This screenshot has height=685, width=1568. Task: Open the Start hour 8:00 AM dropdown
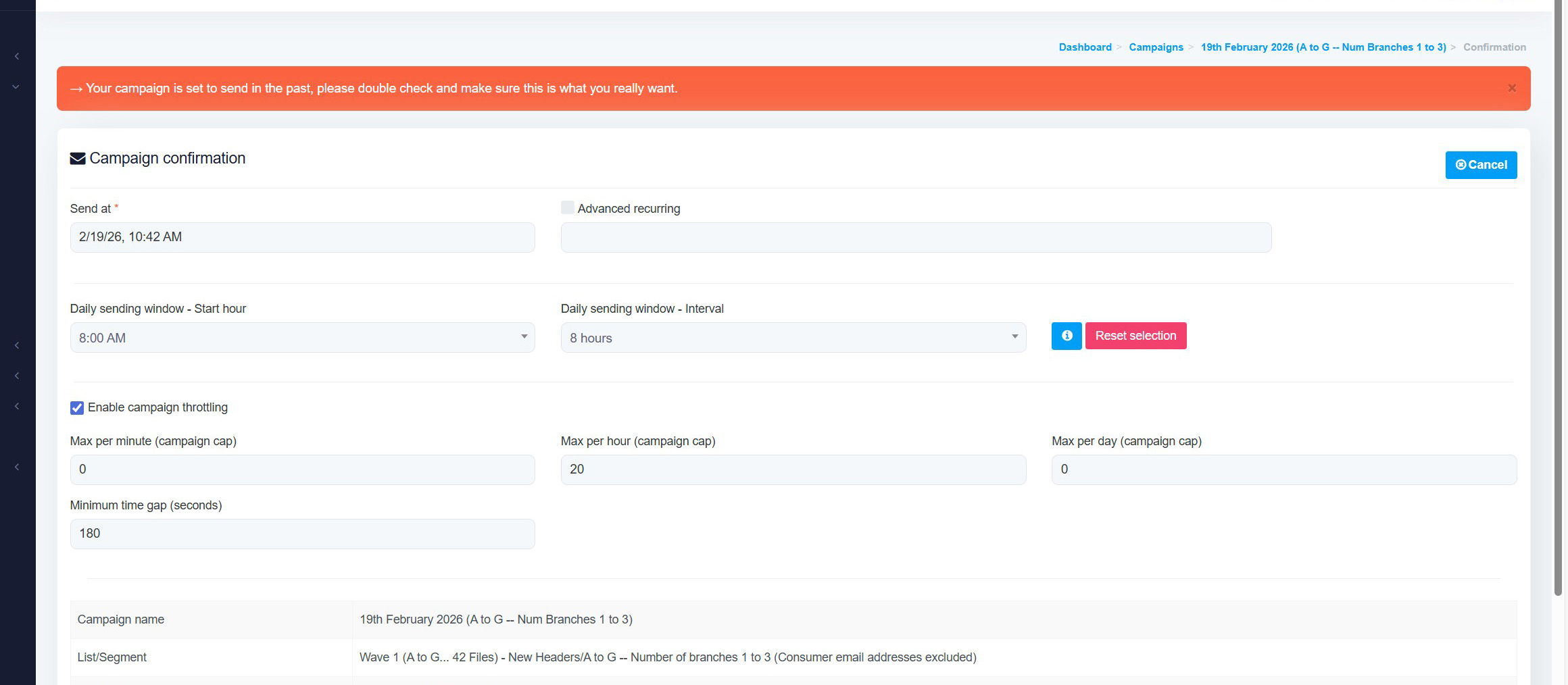pyautogui.click(x=302, y=337)
